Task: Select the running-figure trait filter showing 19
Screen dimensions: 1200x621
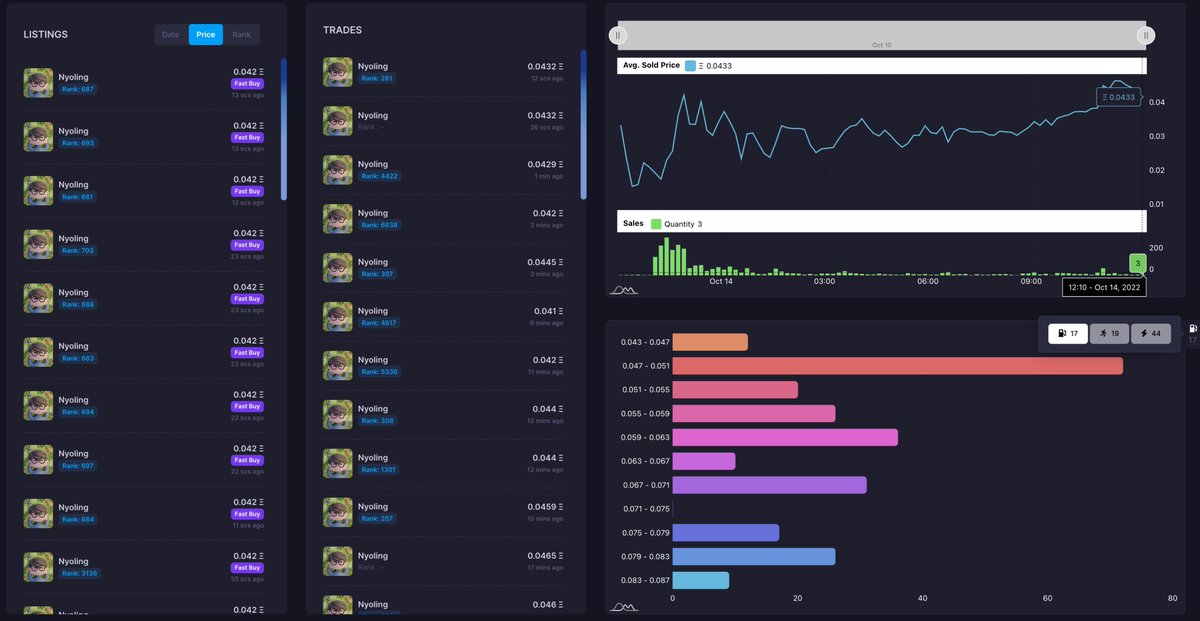Action: [1109, 333]
